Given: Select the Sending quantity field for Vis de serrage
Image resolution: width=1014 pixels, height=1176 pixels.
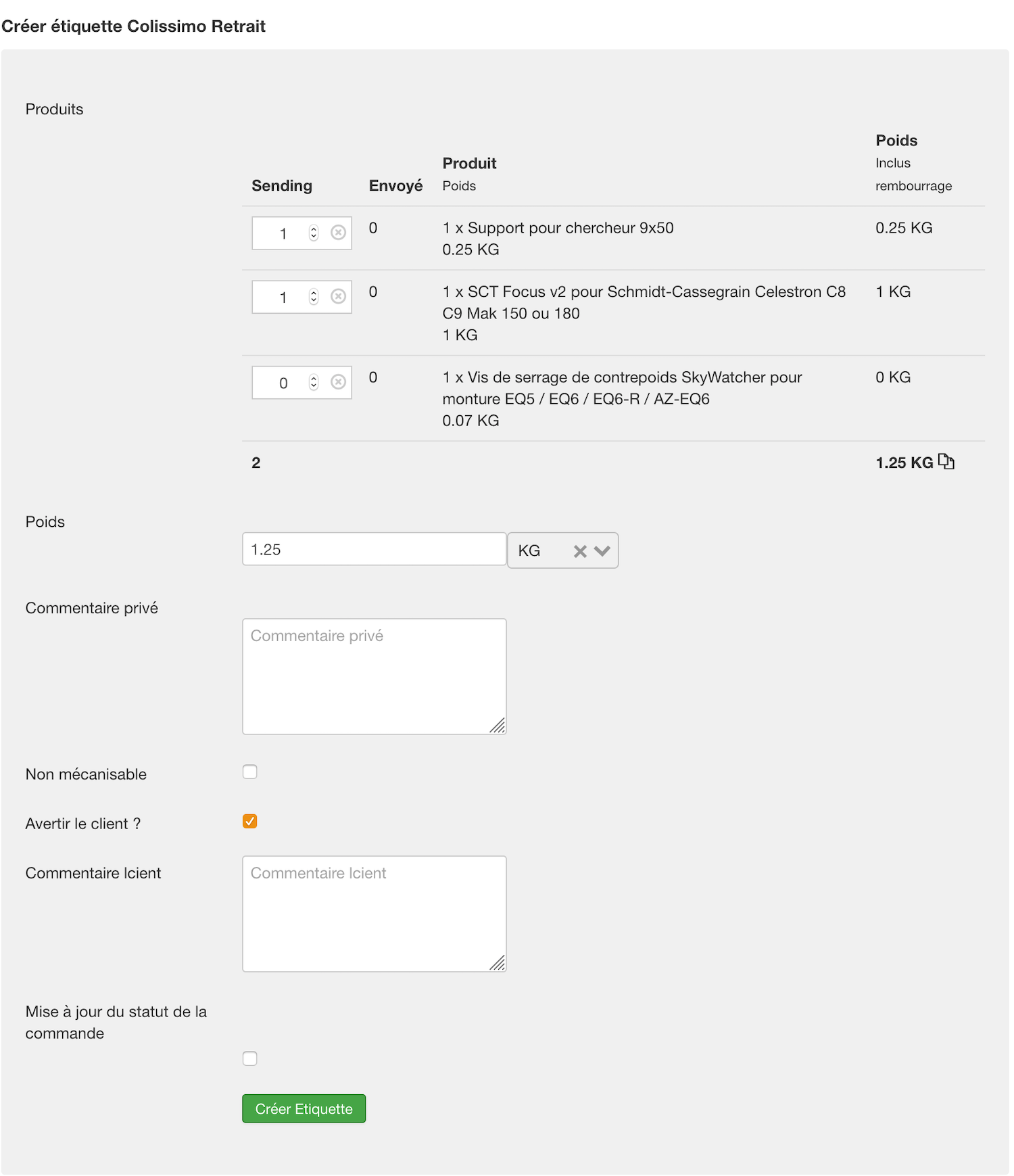Looking at the screenshot, I should [302, 383].
